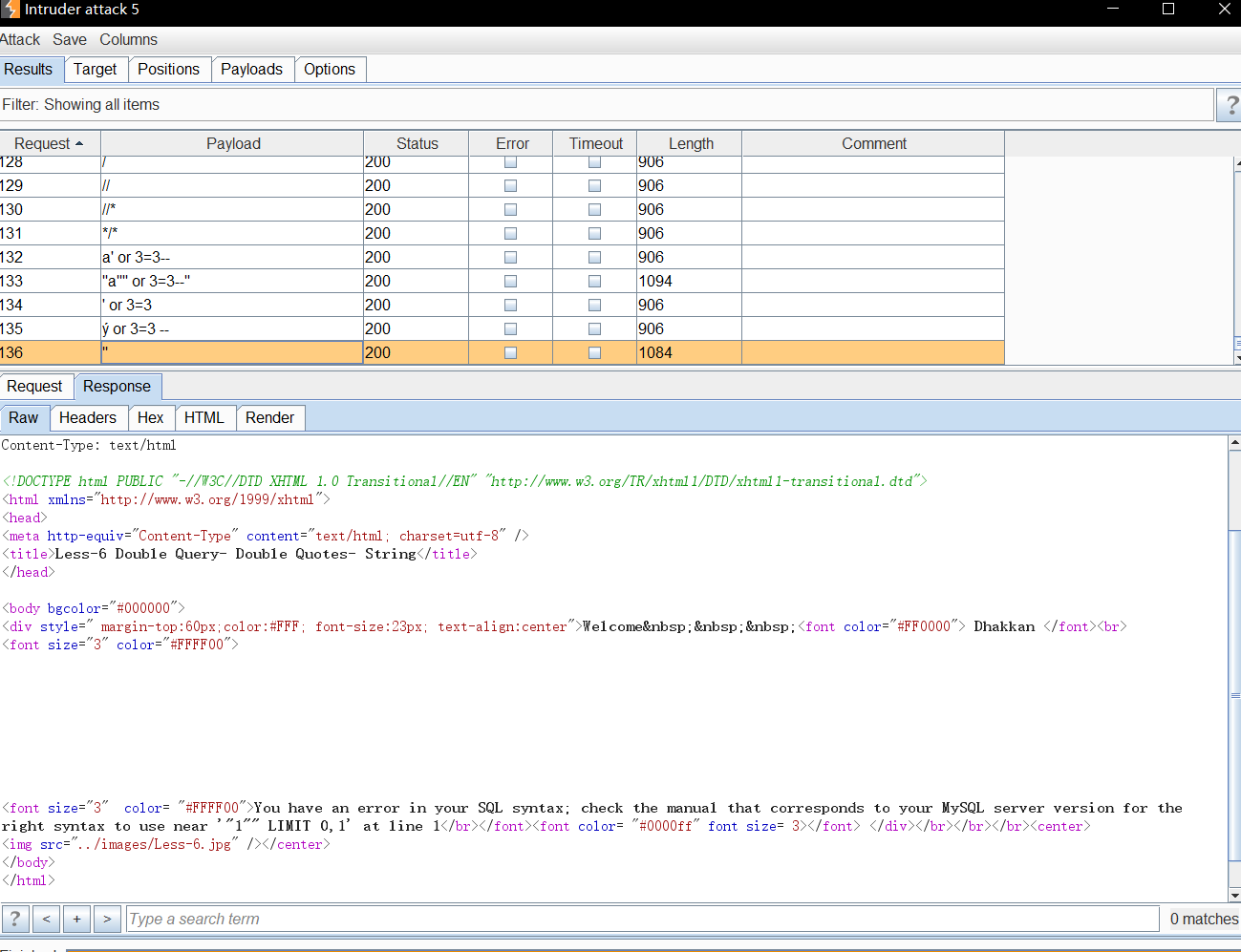Toggle Timeout checkbox in row 135

click(594, 328)
